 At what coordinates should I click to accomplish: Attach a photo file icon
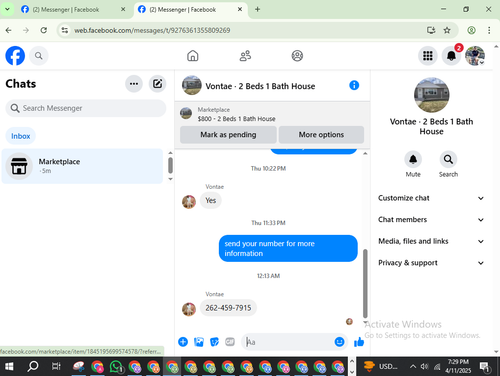(199, 342)
